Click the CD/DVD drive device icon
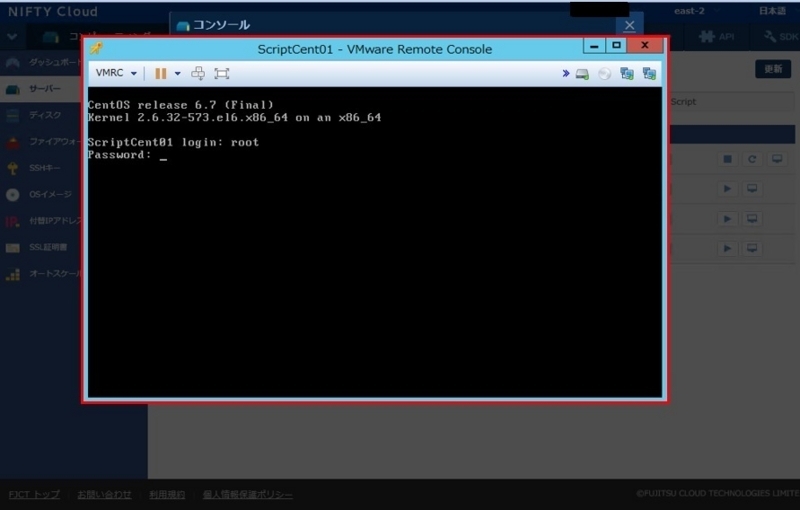Viewport: 800px width, 510px height. pyautogui.click(x=605, y=74)
